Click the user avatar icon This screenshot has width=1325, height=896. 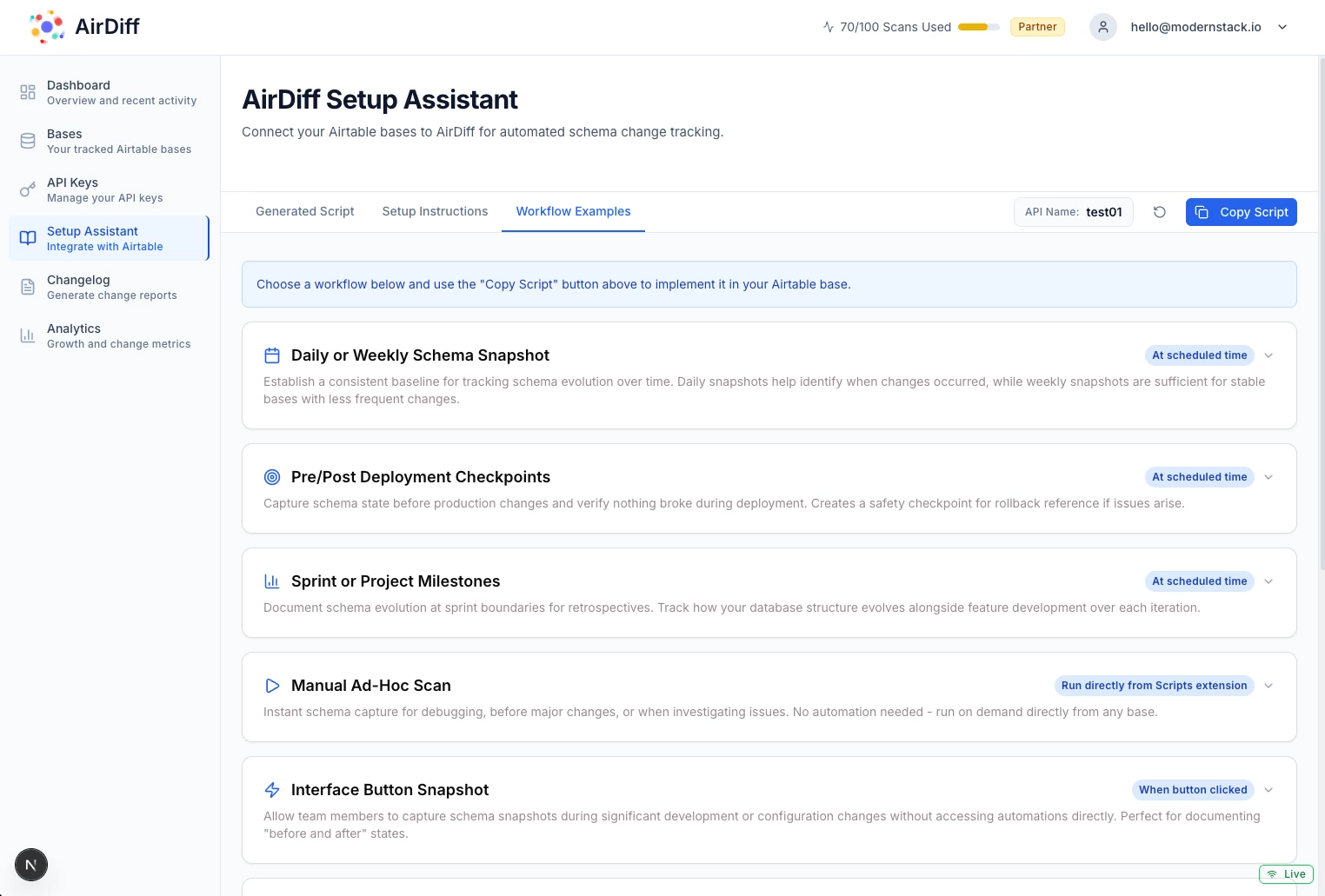pyautogui.click(x=1103, y=27)
